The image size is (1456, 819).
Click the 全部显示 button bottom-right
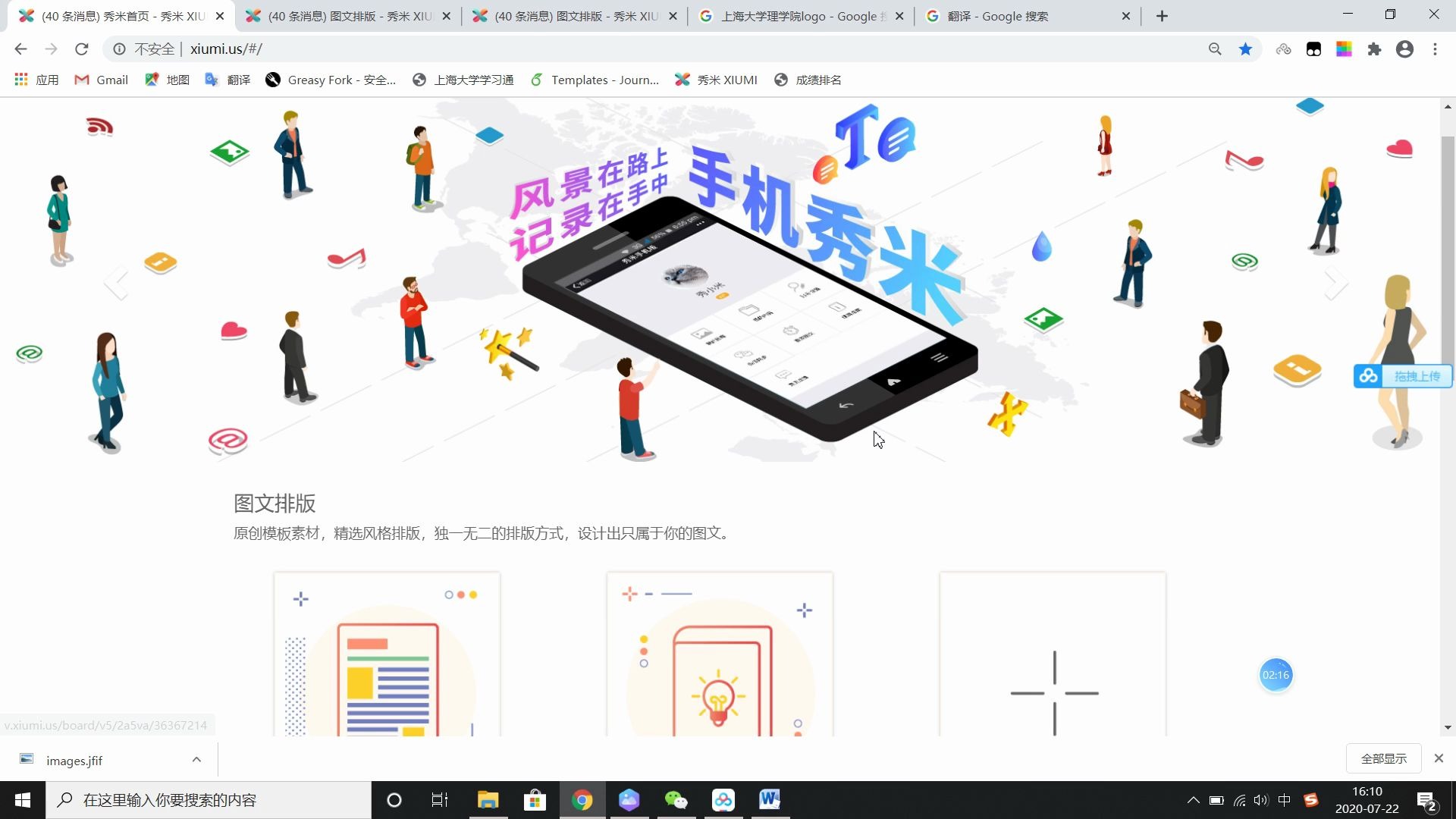[x=1384, y=758]
